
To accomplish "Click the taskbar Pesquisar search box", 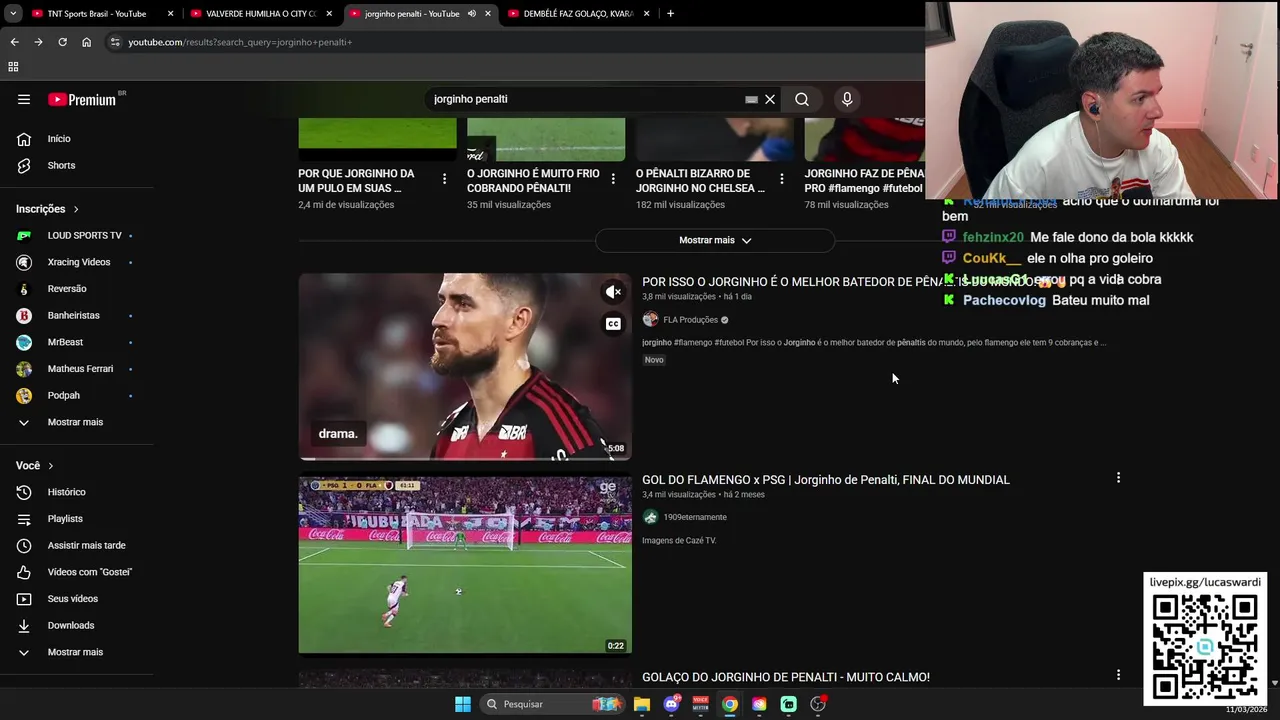I will point(550,704).
